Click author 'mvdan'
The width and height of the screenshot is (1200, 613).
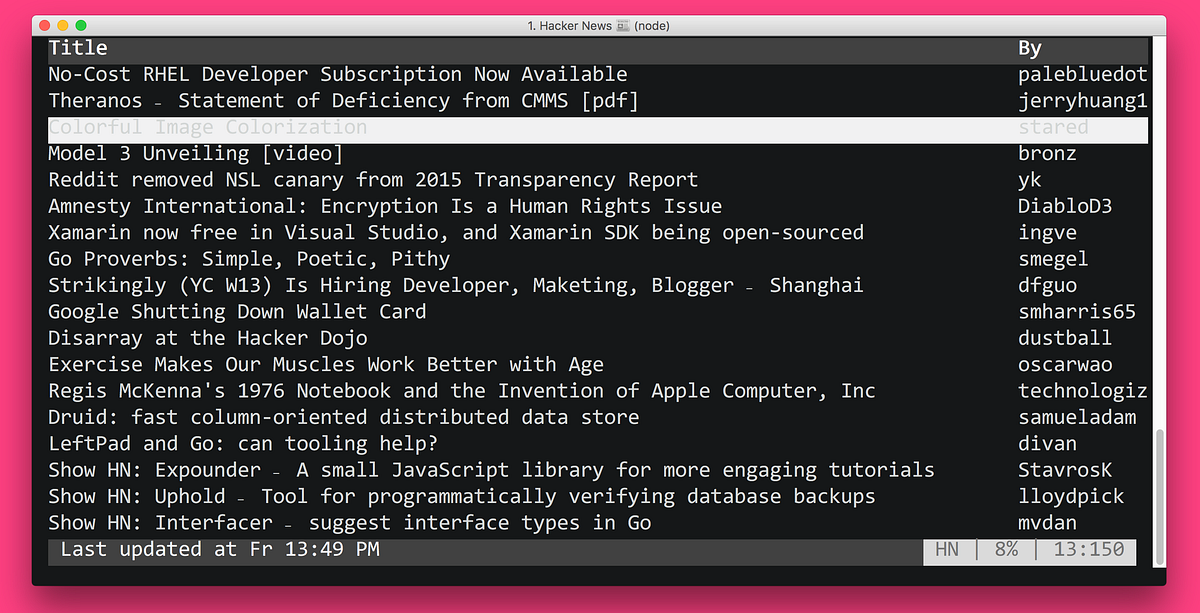click(x=1048, y=522)
